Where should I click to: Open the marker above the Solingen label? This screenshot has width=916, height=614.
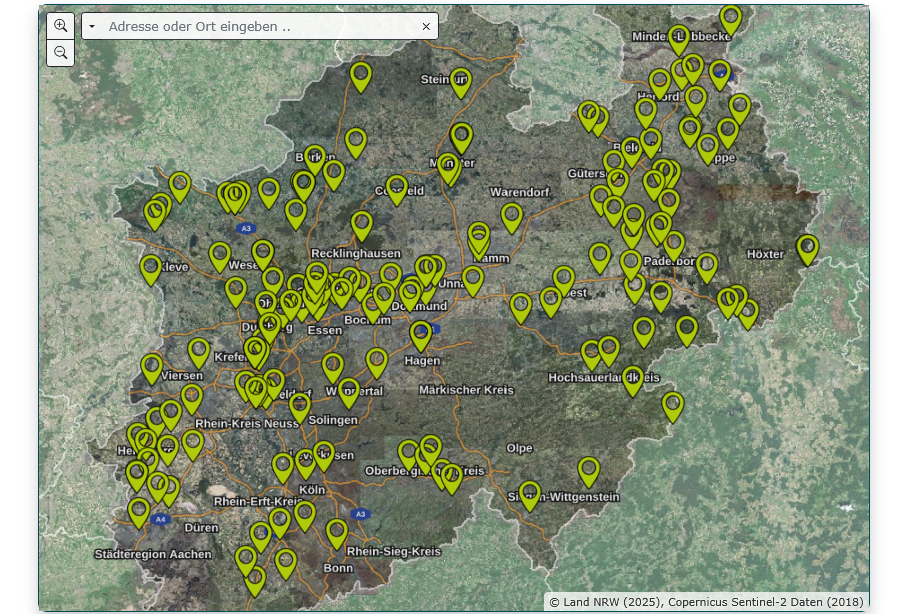pyautogui.click(x=299, y=406)
